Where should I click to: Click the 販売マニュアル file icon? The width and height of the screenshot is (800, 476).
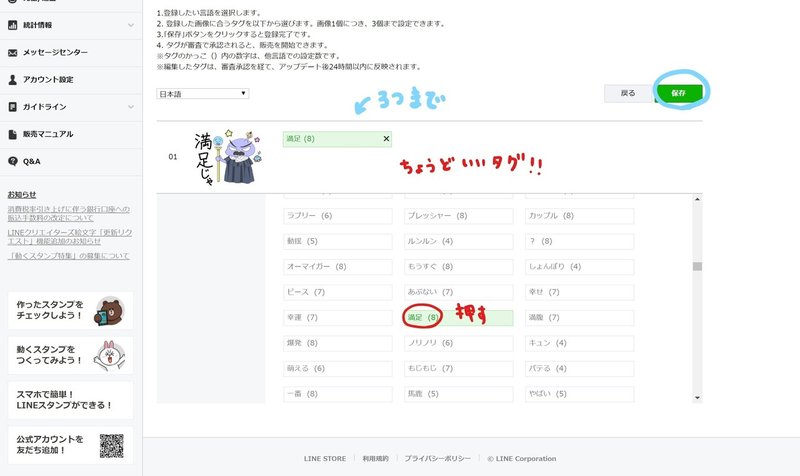pos(13,134)
